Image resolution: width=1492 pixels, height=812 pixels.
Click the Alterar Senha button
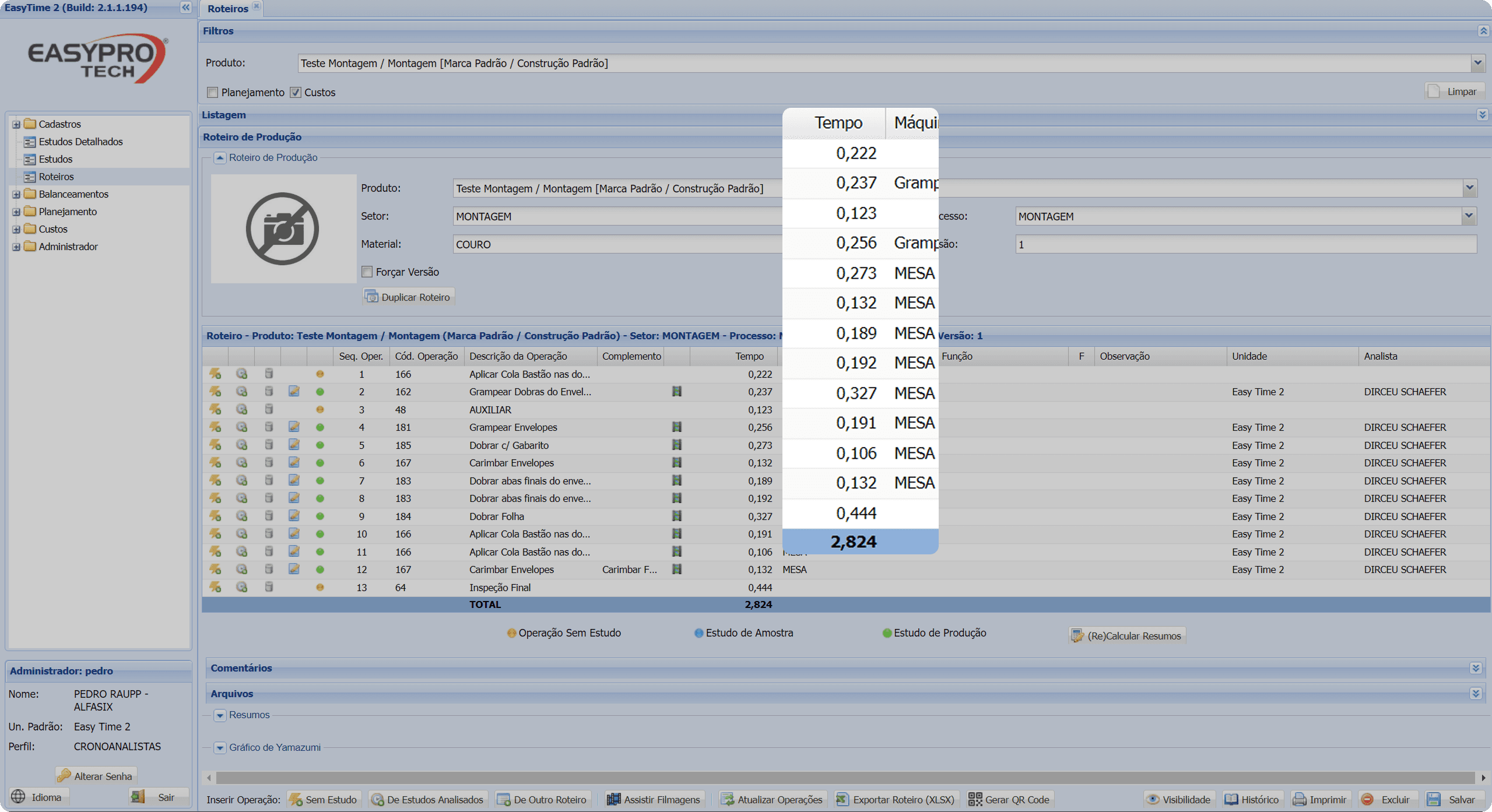tap(96, 776)
